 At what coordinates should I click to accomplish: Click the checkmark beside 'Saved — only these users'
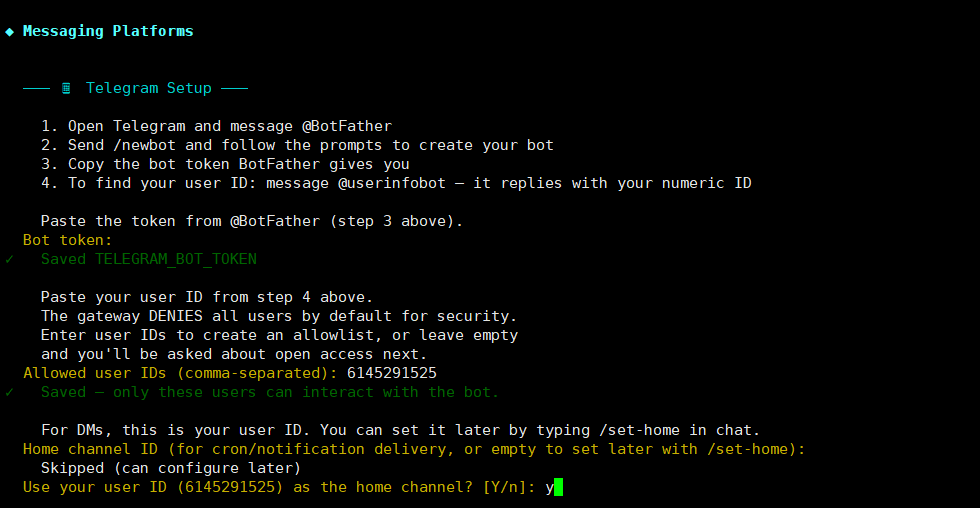(9, 392)
